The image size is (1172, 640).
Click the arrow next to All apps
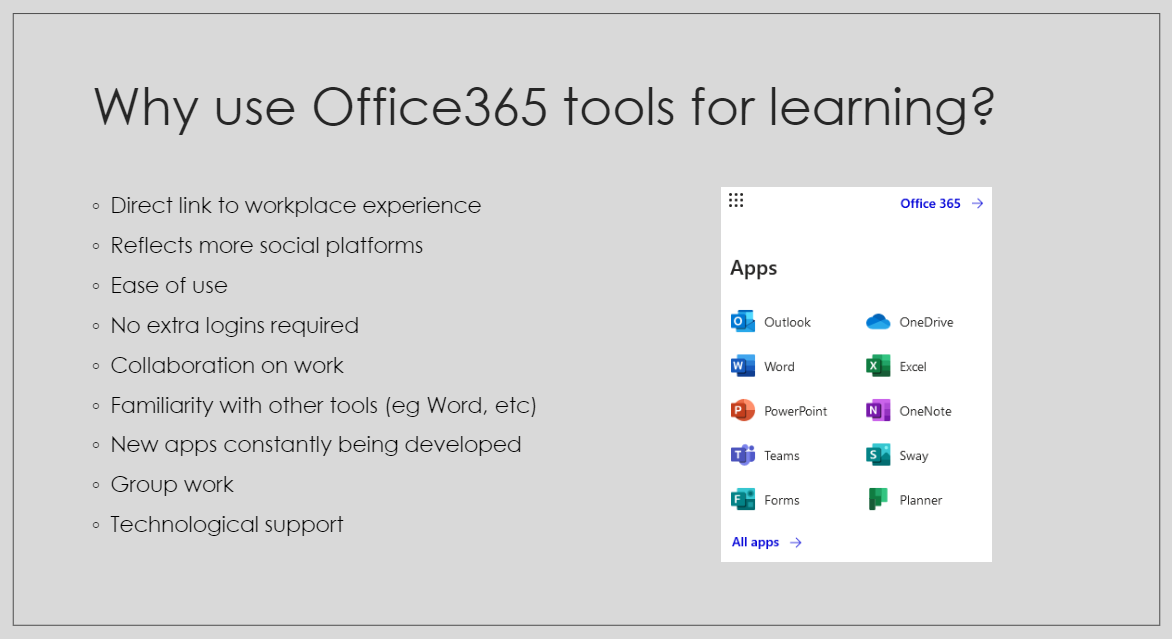coord(796,543)
